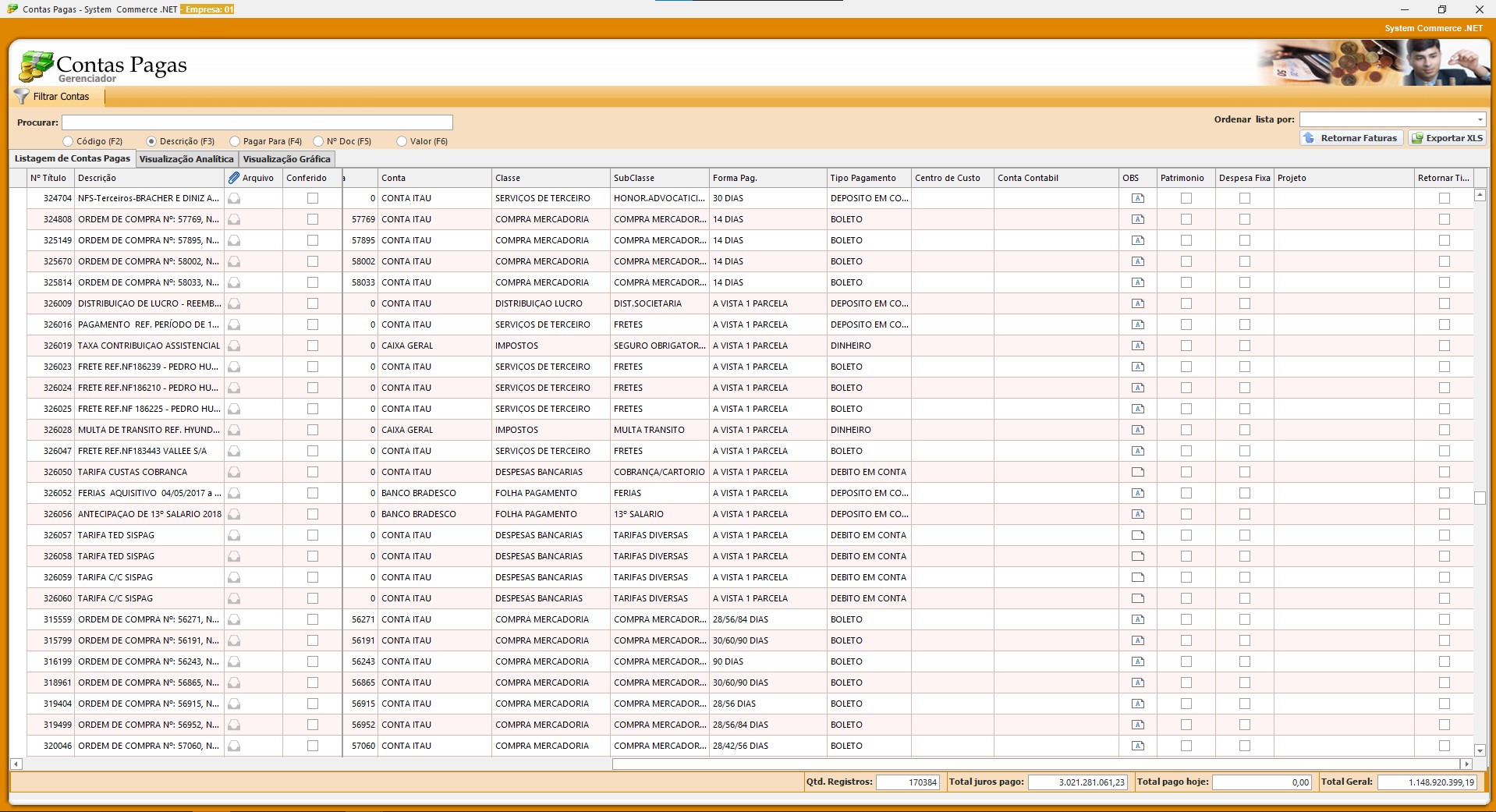Open the Visualização Gráfica tab
The width and height of the screenshot is (1496, 812).
[x=286, y=159]
